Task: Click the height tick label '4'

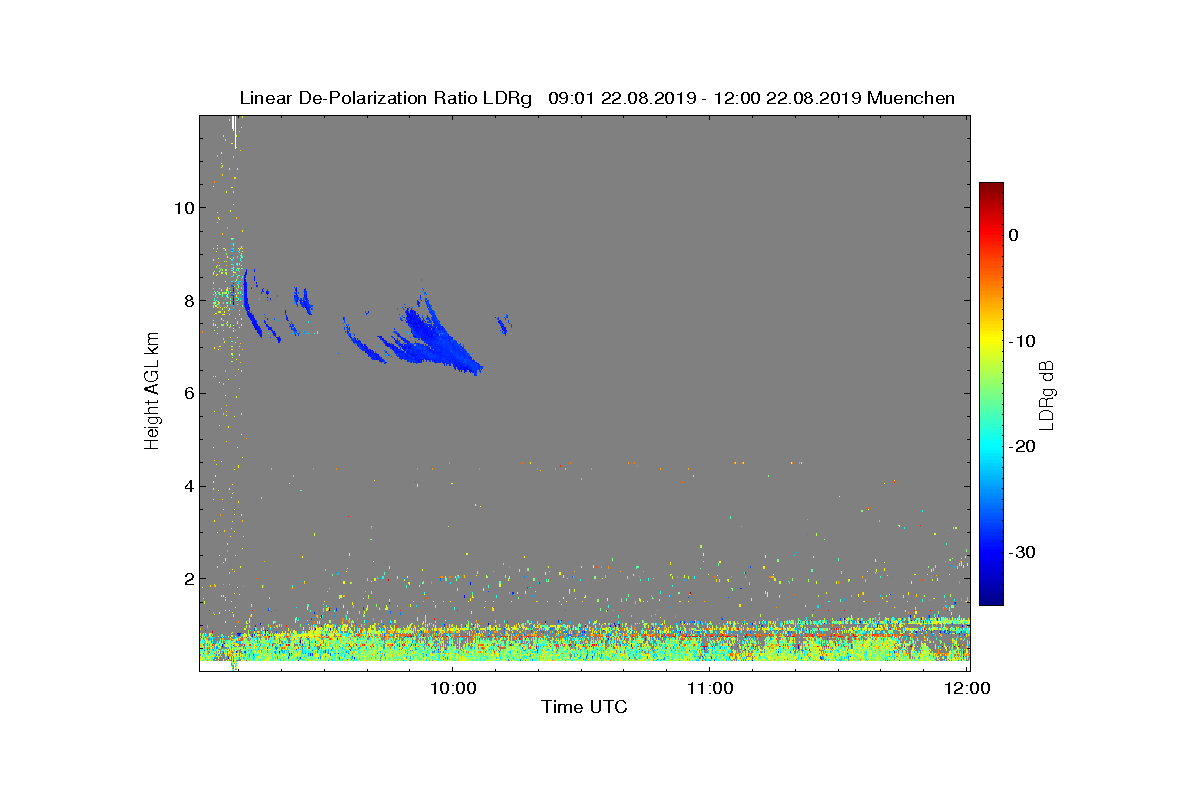Action: pos(187,486)
